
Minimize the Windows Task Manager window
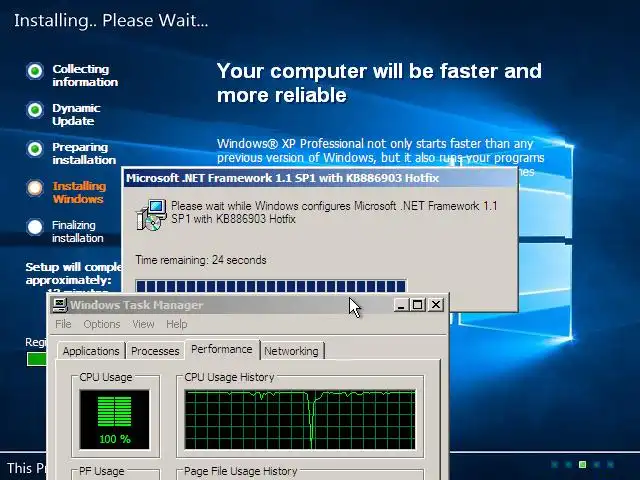401,305
